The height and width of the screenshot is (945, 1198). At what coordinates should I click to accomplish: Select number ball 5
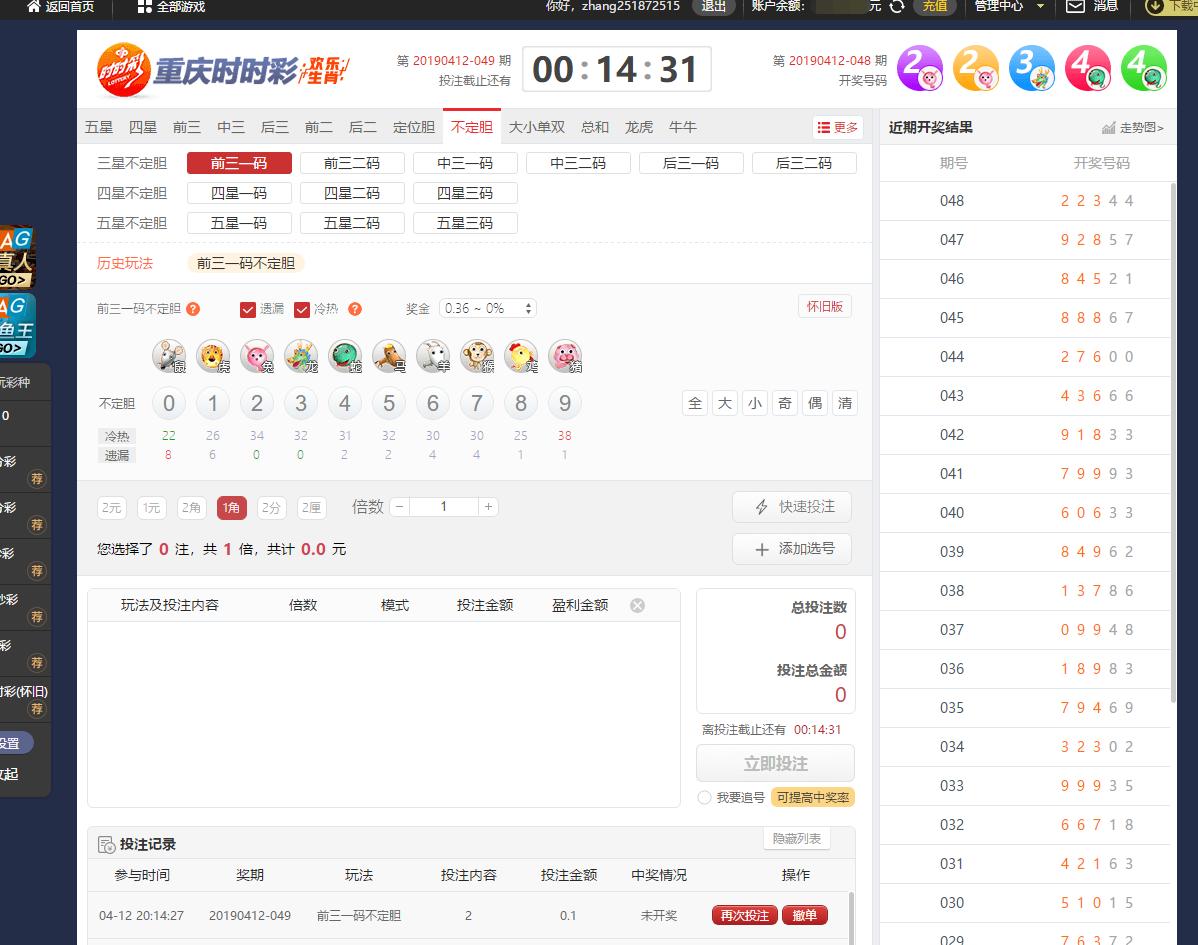click(389, 404)
